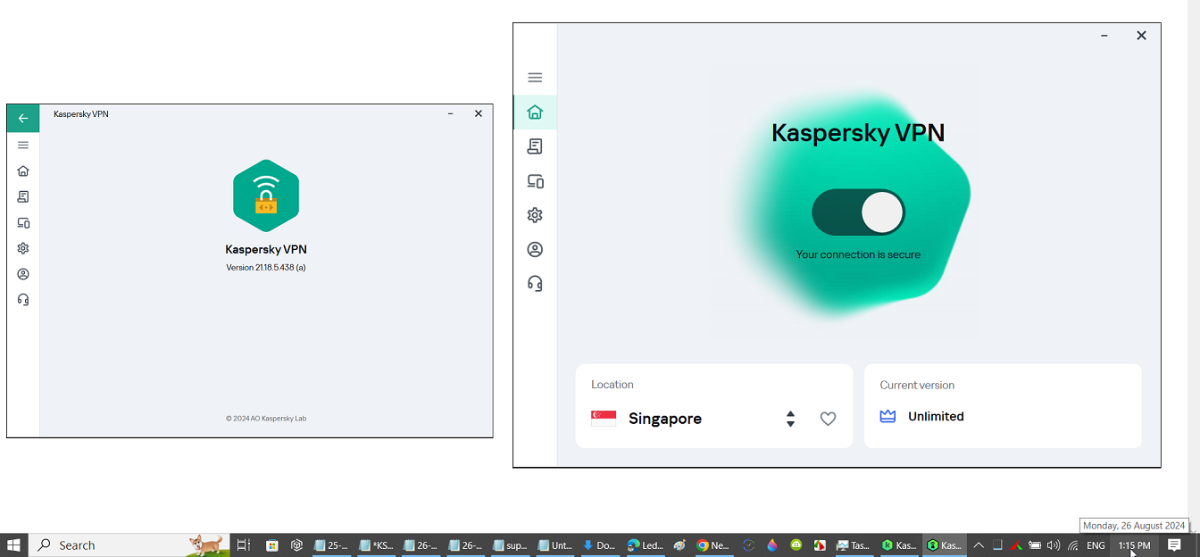Click the crown icon next to Unlimited
This screenshot has height=557, width=1200.
pos(887,416)
